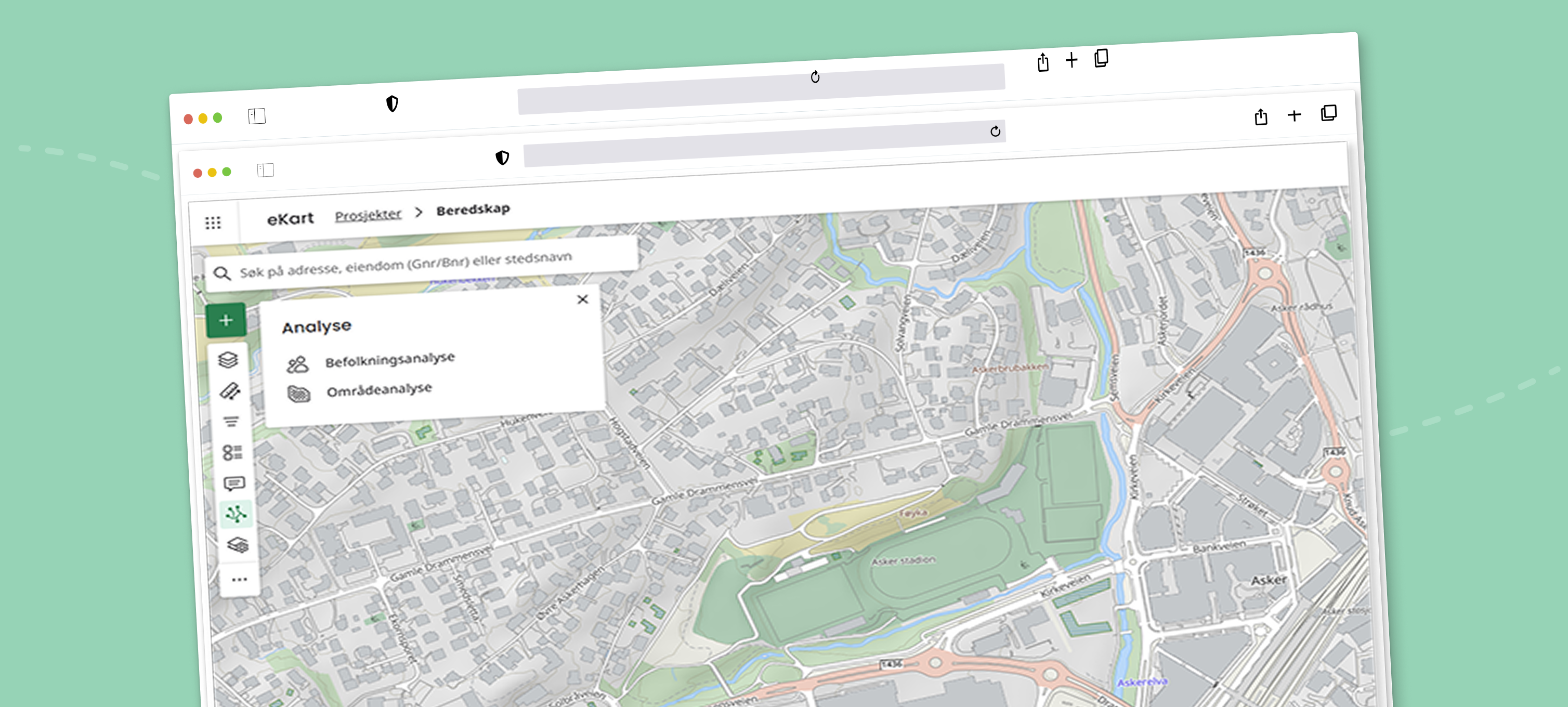The height and width of the screenshot is (707, 1568).
Task: Click shield privacy icon in front browser
Action: 502,158
